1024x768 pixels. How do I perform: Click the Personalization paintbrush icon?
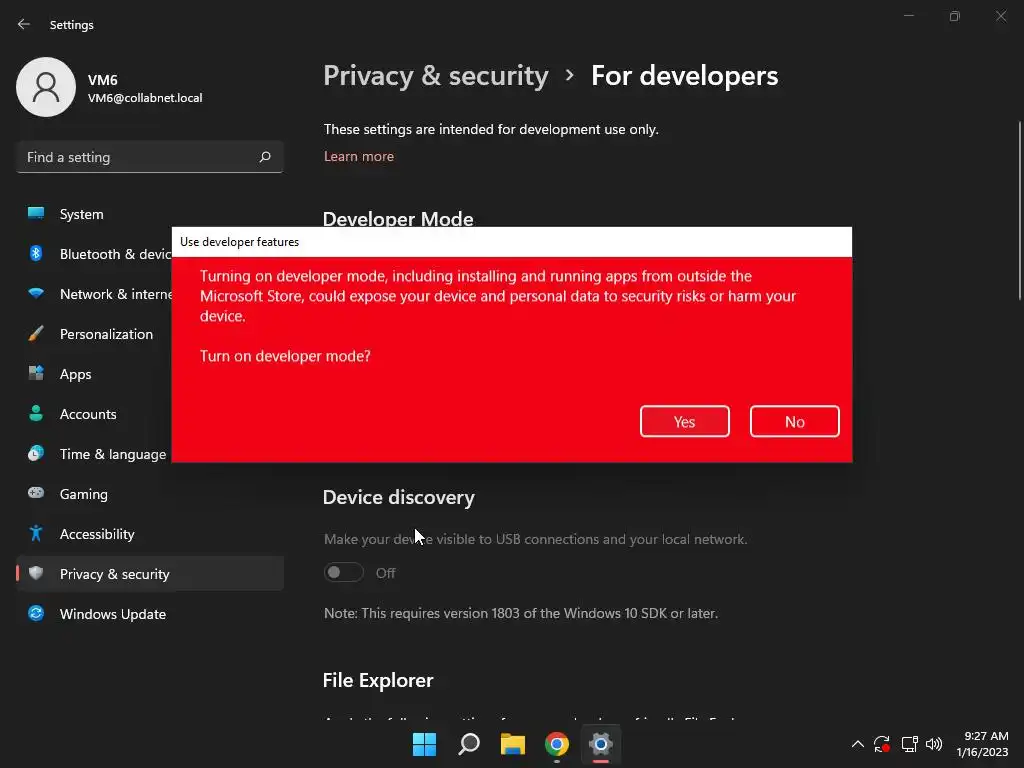click(36, 334)
